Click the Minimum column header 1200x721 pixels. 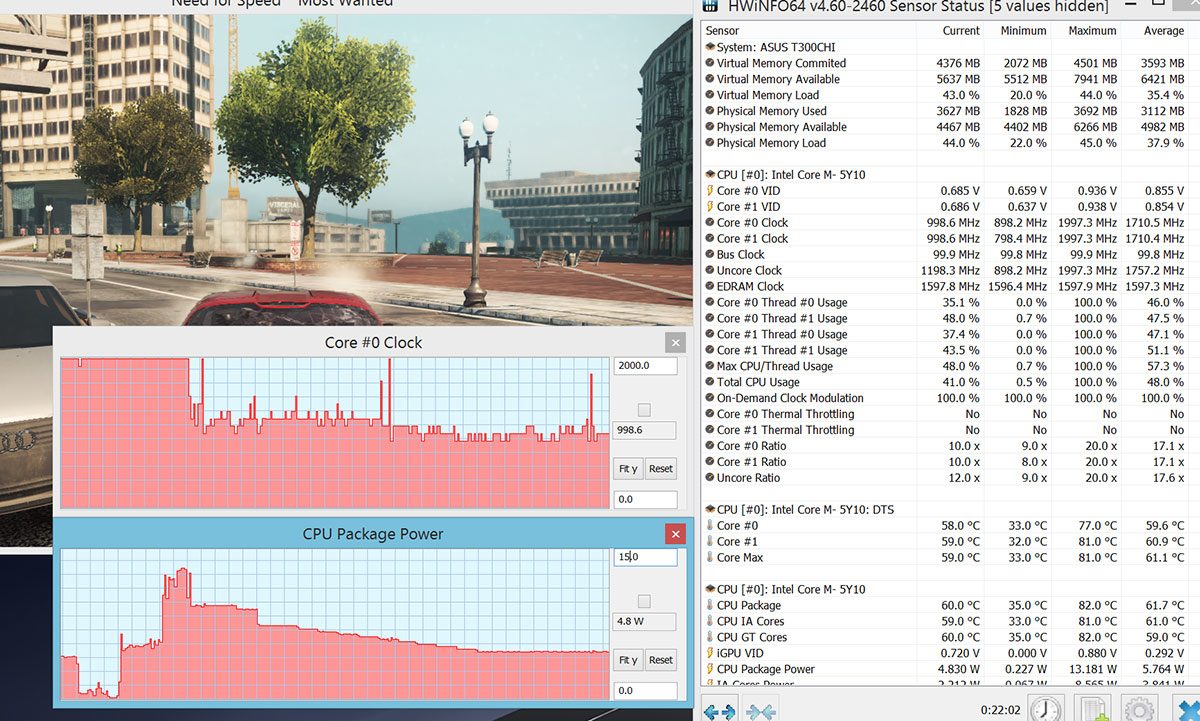tap(1018, 31)
